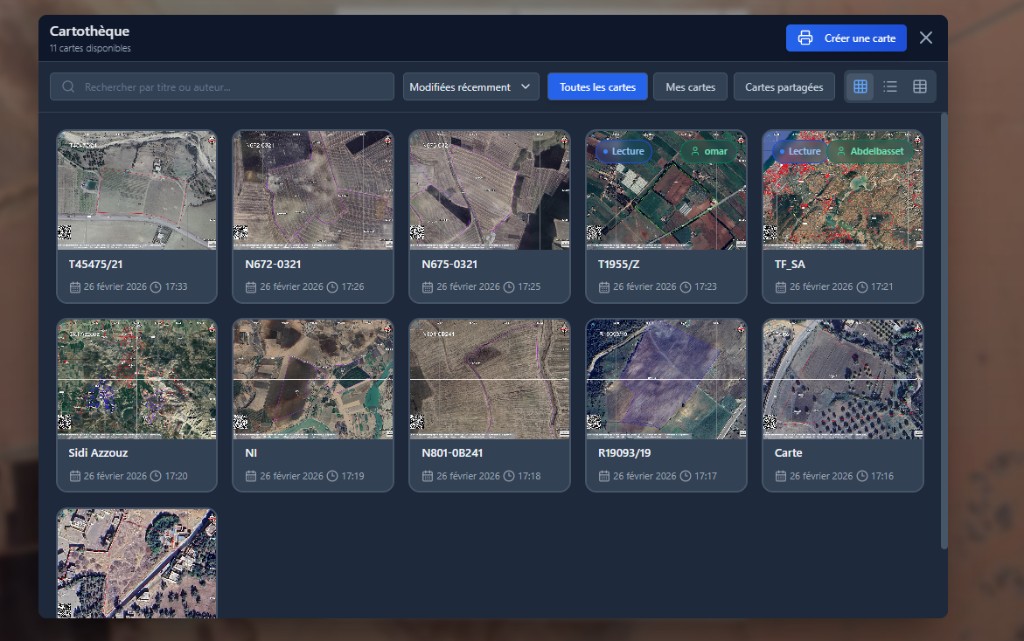Click clock icon beside 17:25

pos(509,287)
